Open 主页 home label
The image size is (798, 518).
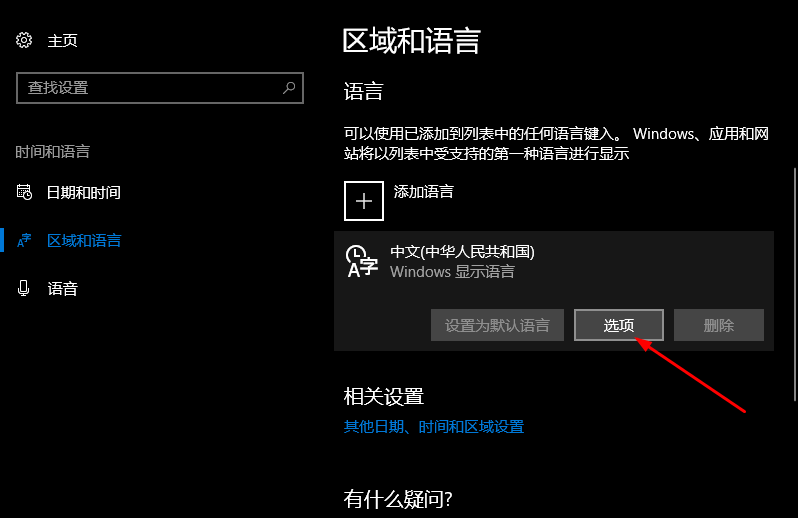coord(62,41)
